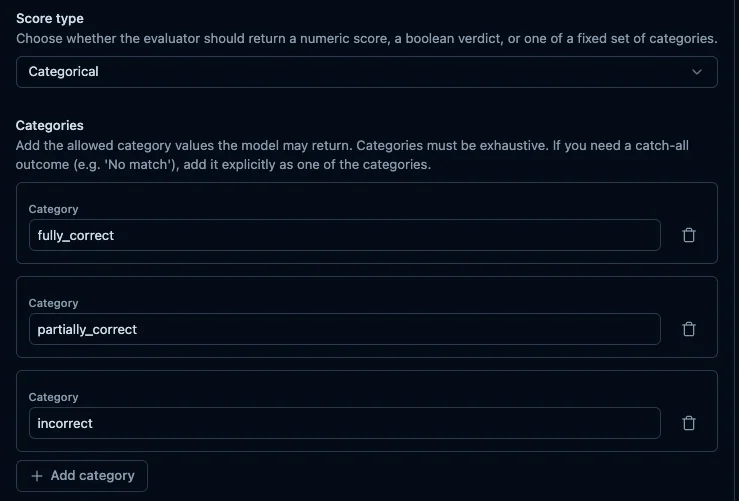Click into the partially_correct text field
Viewport: 739px width, 501px height.
click(x=345, y=329)
